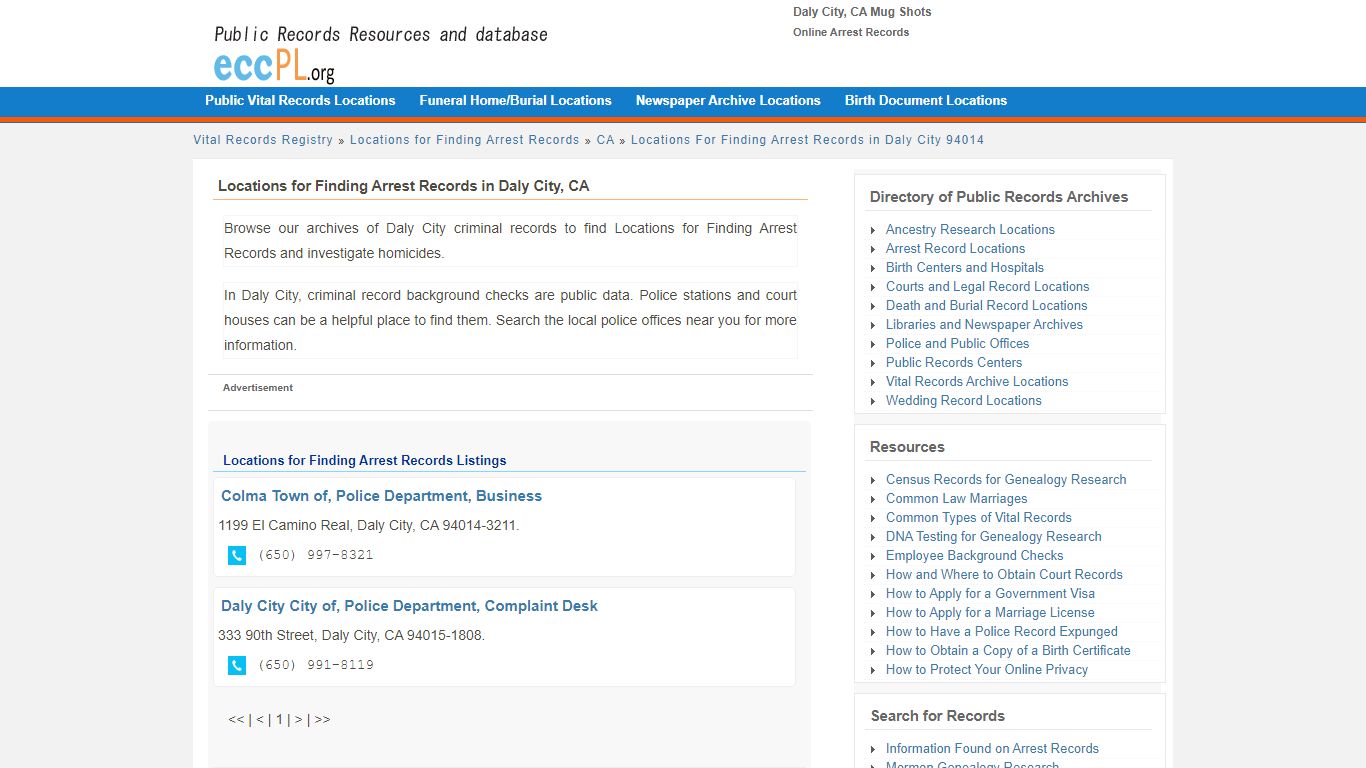Screen dimensions: 1366x768
Task: Go to next page with > link
Action: click(298, 719)
